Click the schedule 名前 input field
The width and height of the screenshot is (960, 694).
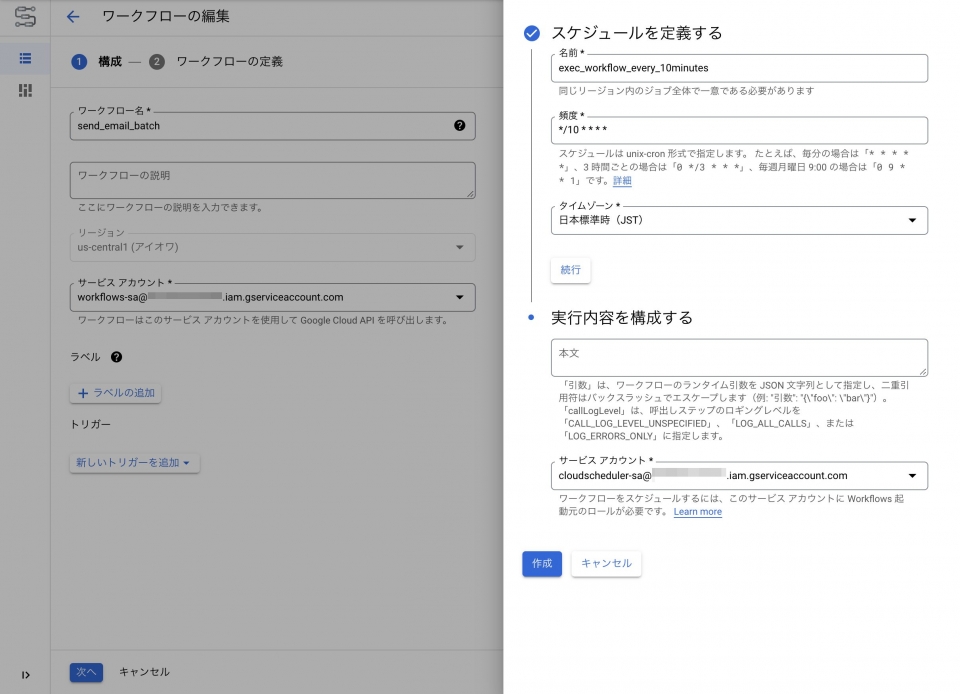click(739, 68)
